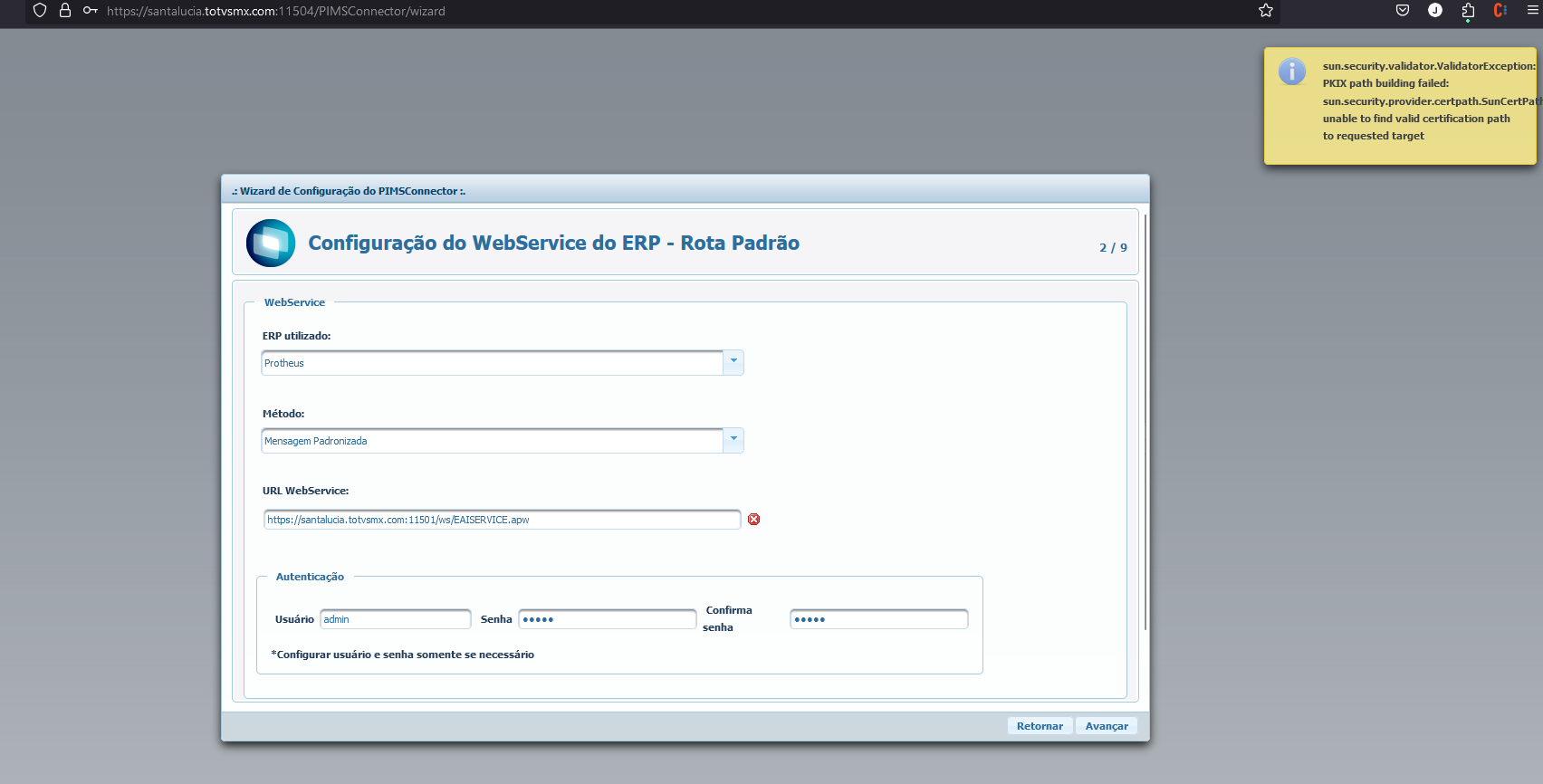The width and height of the screenshot is (1543, 784).
Task: Expand the Método dropdown arrow
Action: [733, 440]
